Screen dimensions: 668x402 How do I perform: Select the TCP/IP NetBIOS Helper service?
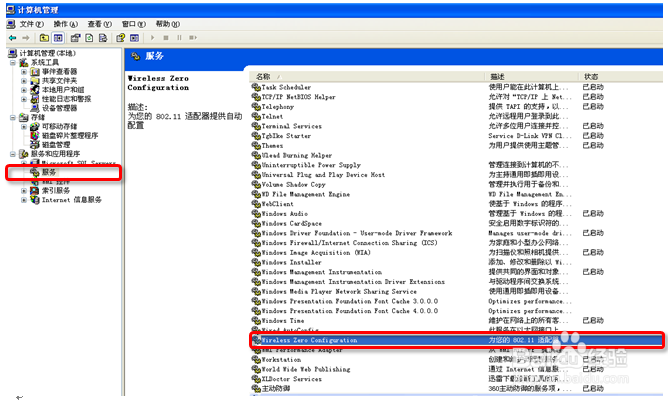click(x=298, y=97)
